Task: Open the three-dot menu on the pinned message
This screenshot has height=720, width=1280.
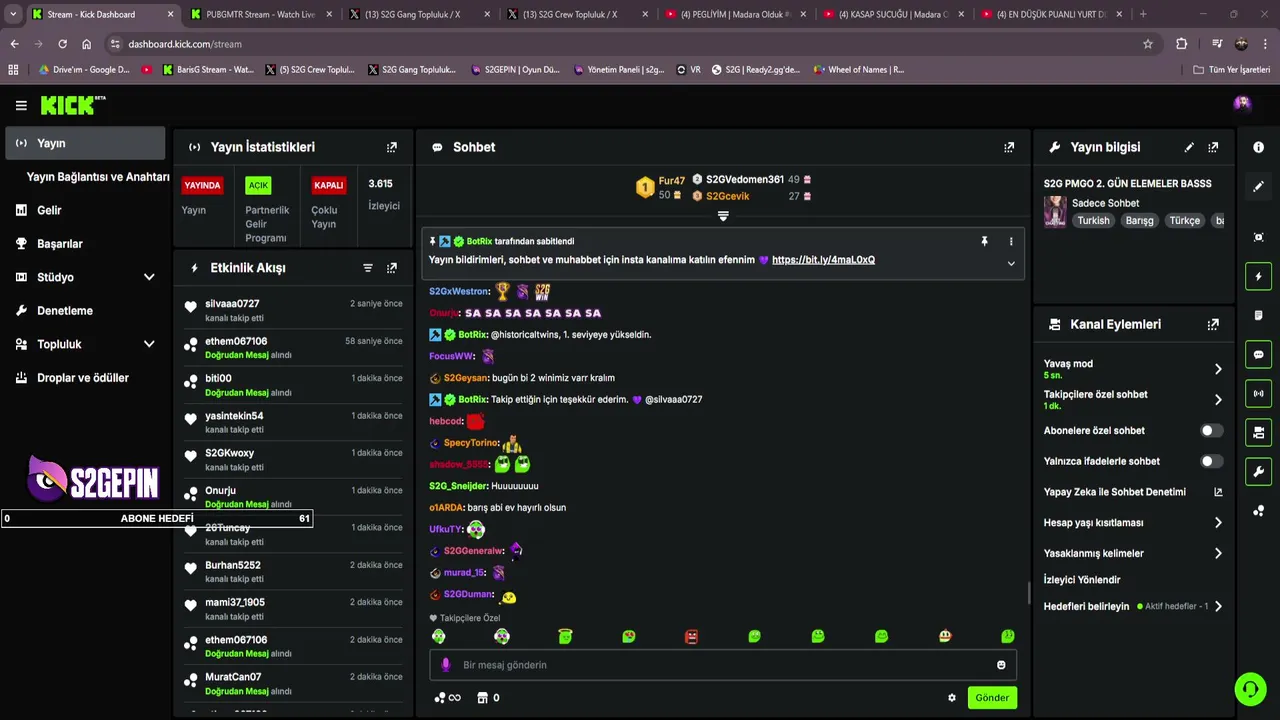Action: [x=1011, y=241]
